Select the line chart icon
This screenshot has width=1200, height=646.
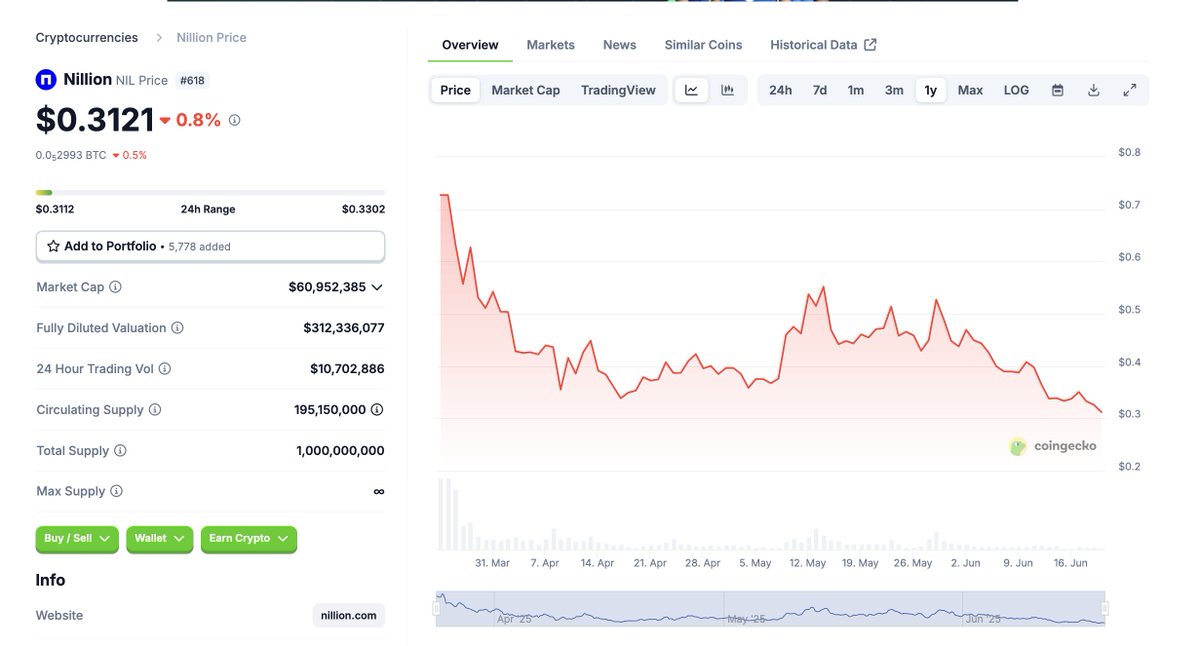(x=691, y=89)
